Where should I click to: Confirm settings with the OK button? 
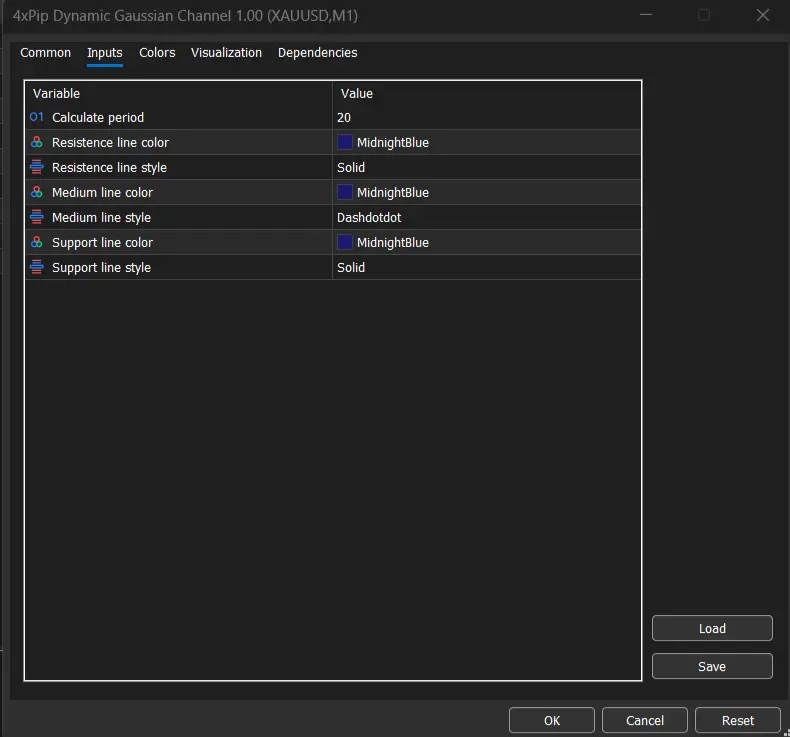(552, 720)
